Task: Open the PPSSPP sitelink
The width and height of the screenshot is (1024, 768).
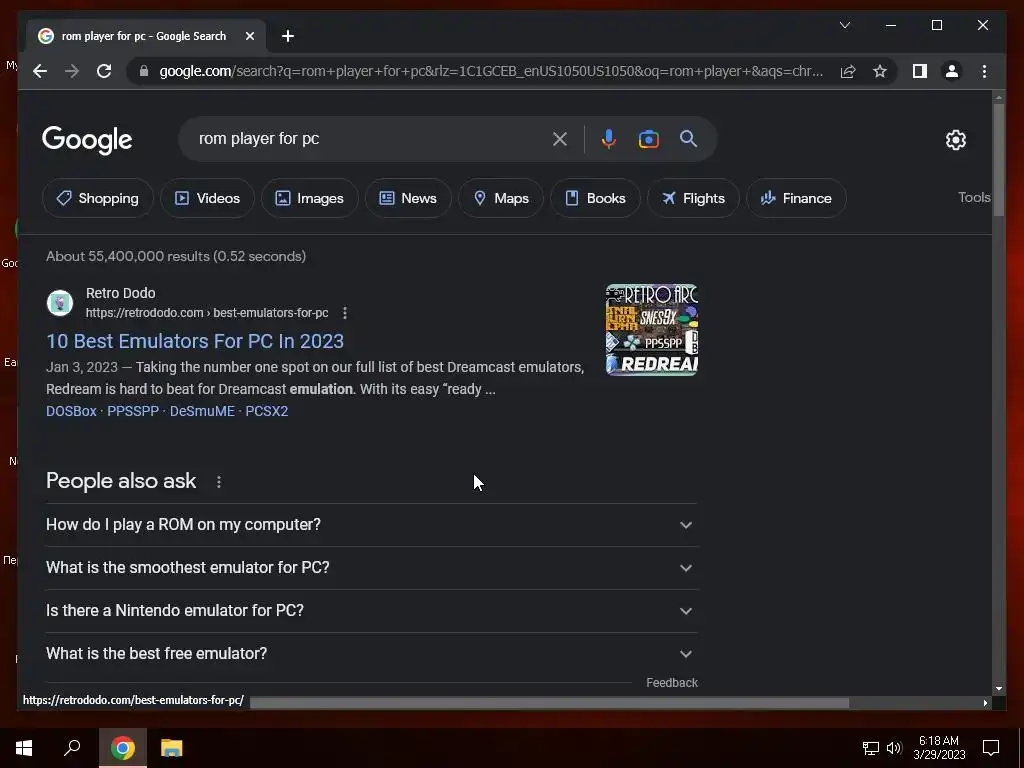Action: 133,411
